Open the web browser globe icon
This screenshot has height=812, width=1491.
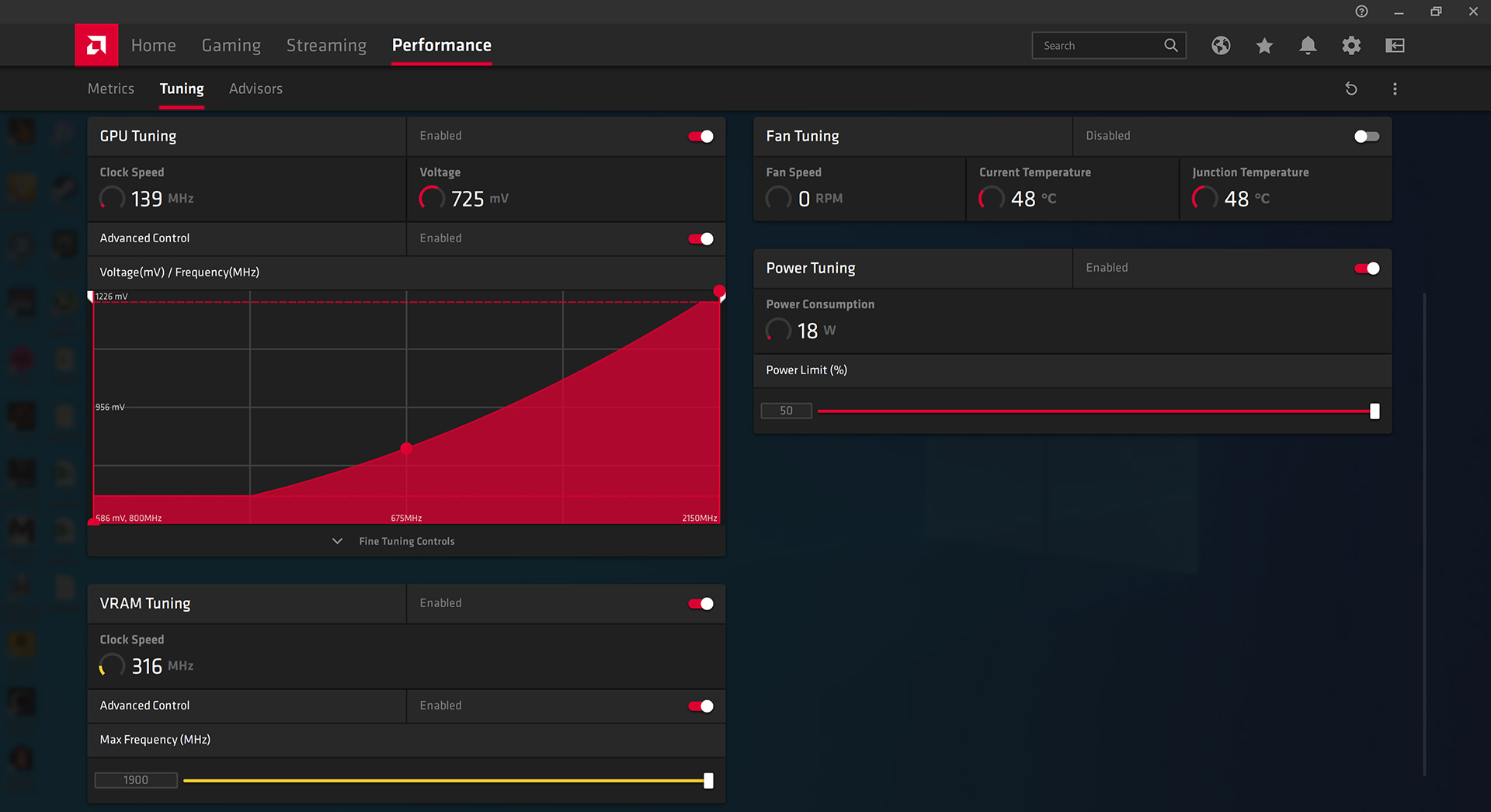(1221, 46)
